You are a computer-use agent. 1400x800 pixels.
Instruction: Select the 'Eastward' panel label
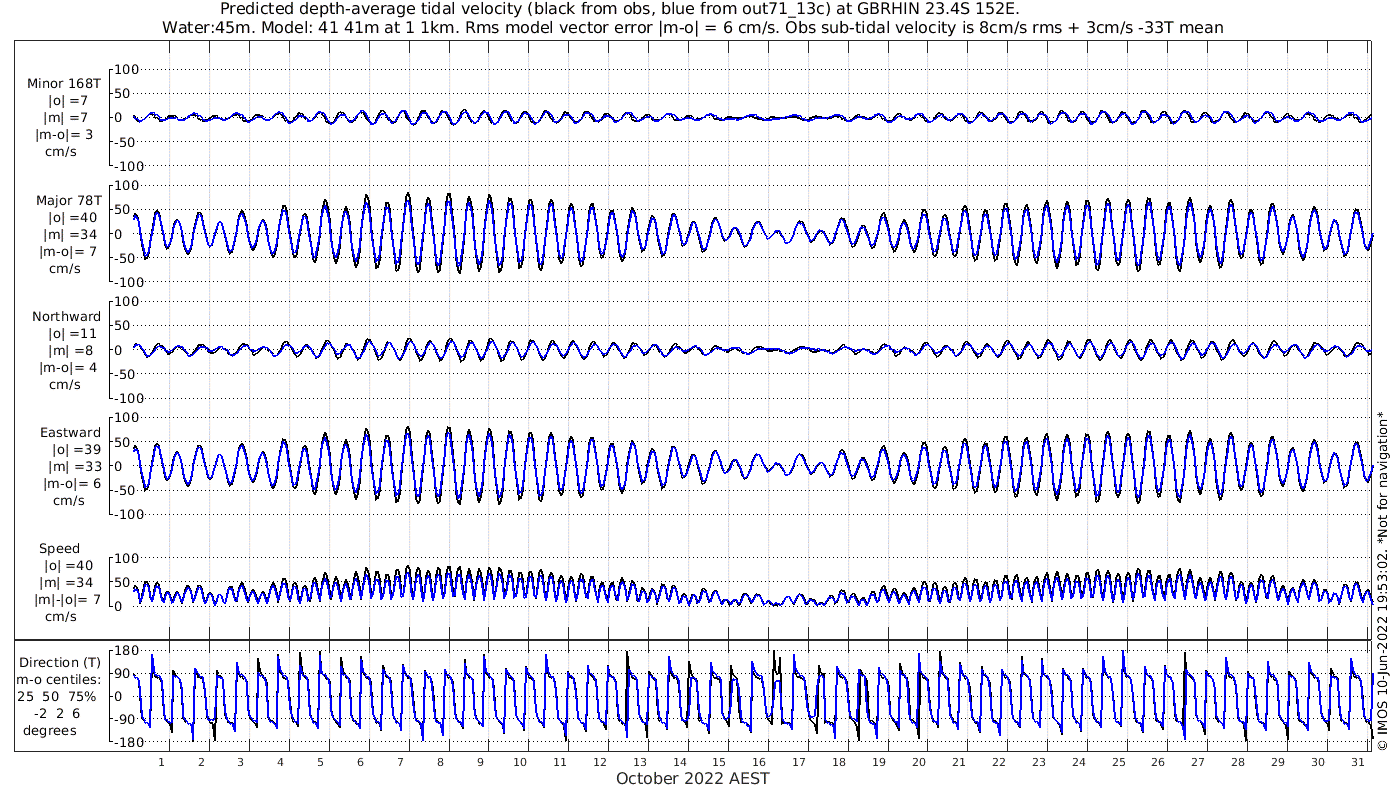click(x=70, y=433)
